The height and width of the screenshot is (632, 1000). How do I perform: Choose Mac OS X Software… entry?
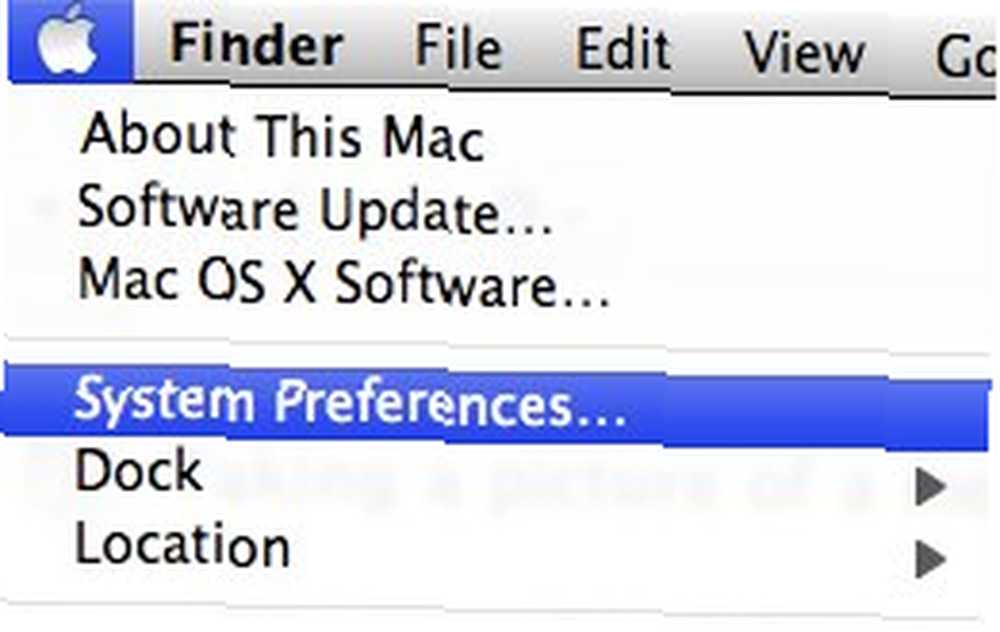(x=344, y=283)
